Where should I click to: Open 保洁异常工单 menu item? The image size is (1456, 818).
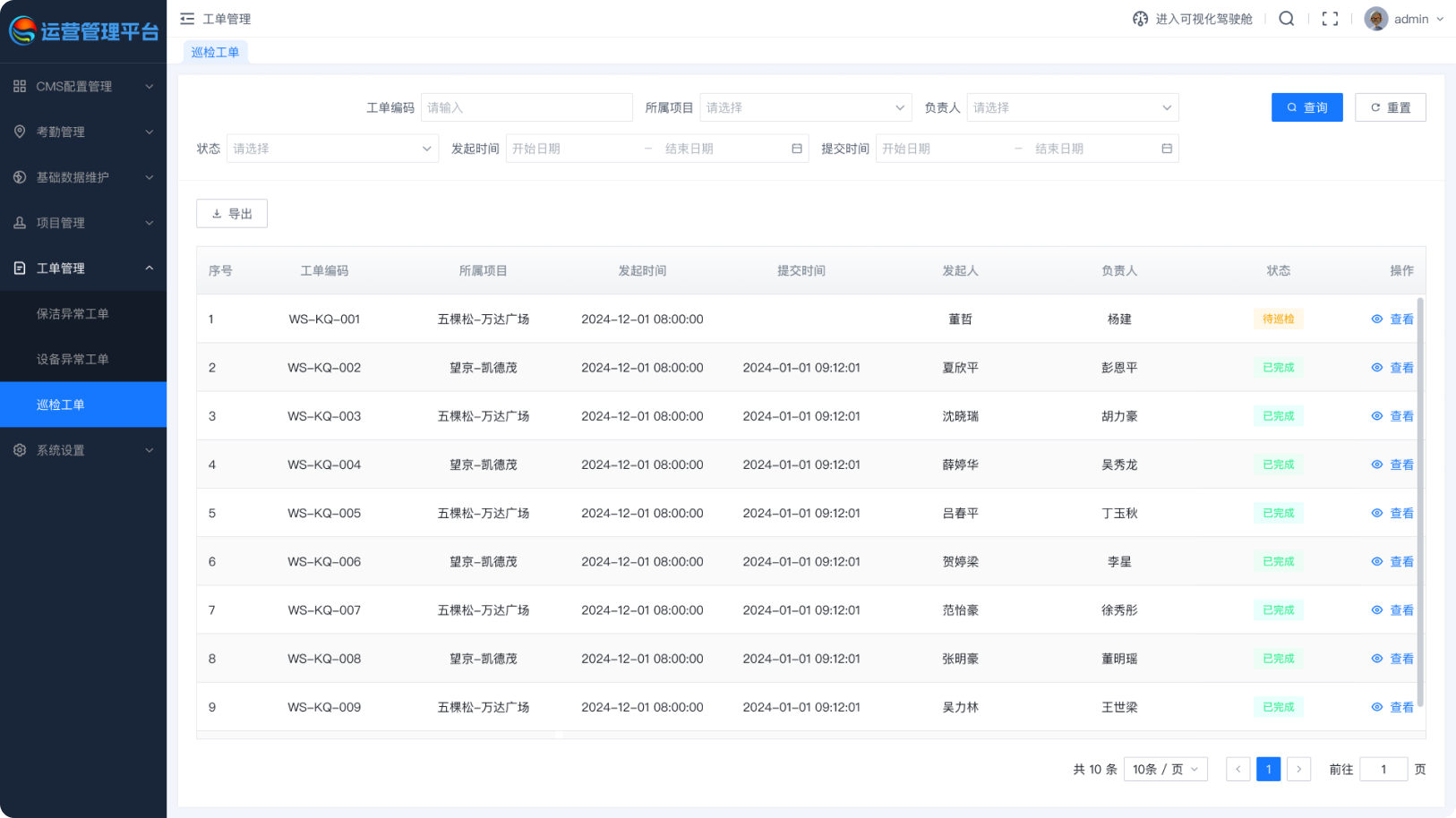click(x=83, y=314)
